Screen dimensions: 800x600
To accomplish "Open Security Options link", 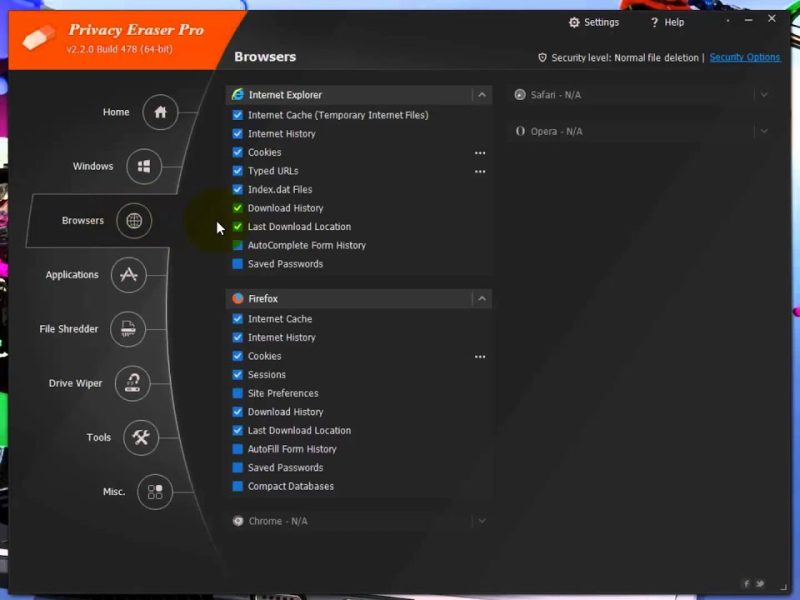I will pos(744,58).
